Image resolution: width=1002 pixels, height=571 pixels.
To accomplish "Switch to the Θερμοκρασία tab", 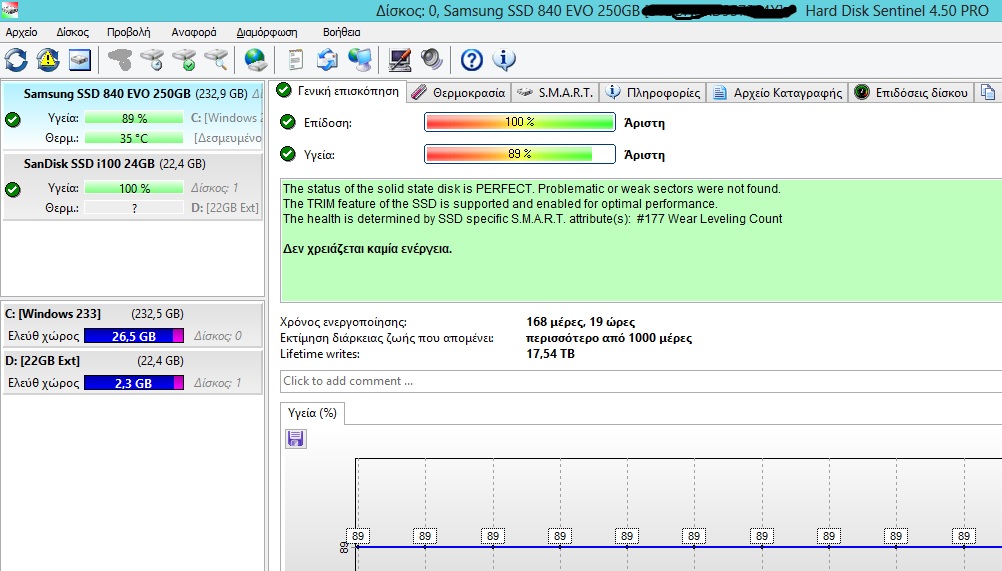I will (x=459, y=93).
